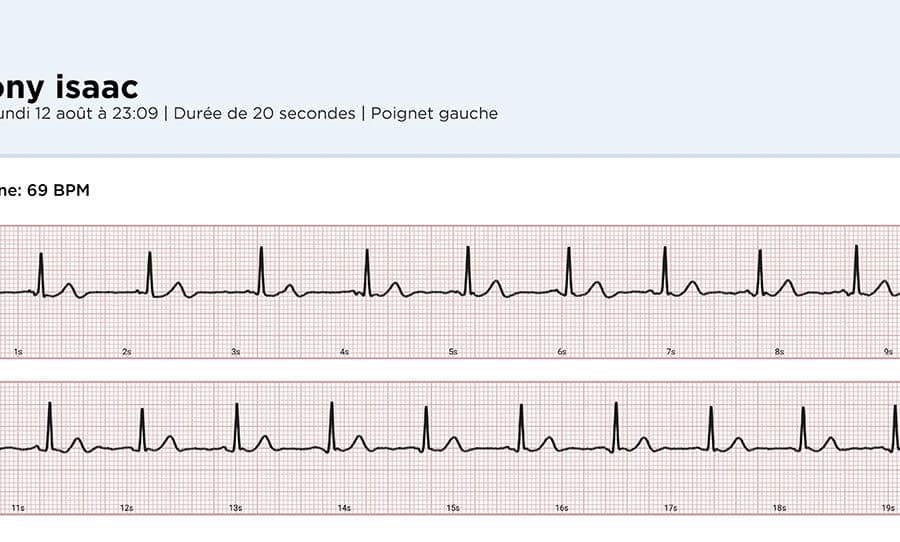Image resolution: width=900 pixels, height=542 pixels.
Task: Click the date text 12 août à 23:09
Action: pyautogui.click(x=96, y=113)
